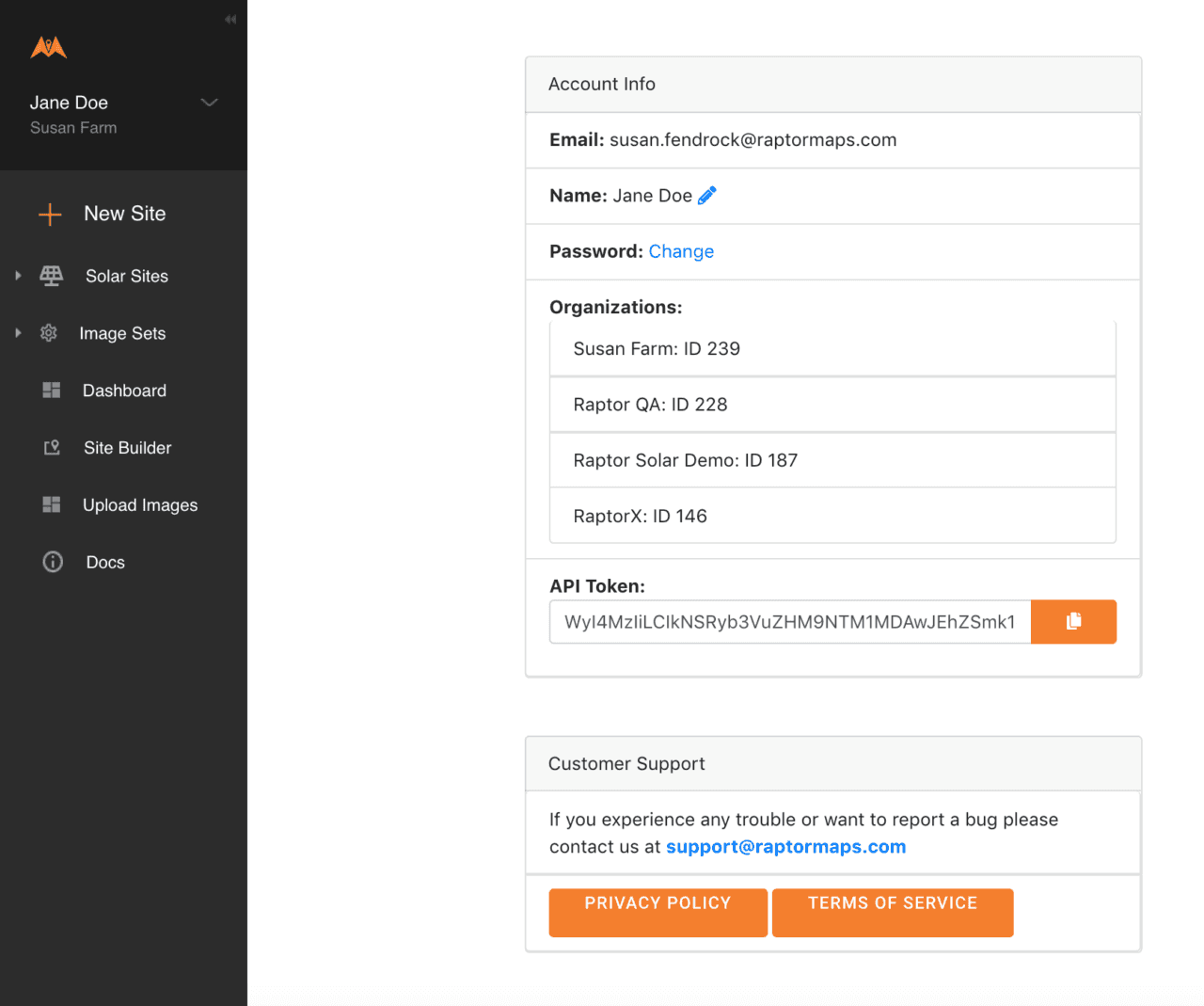Screen dimensions: 1204x1006
Task: Click the Docs info circle icon
Action: [x=53, y=562]
